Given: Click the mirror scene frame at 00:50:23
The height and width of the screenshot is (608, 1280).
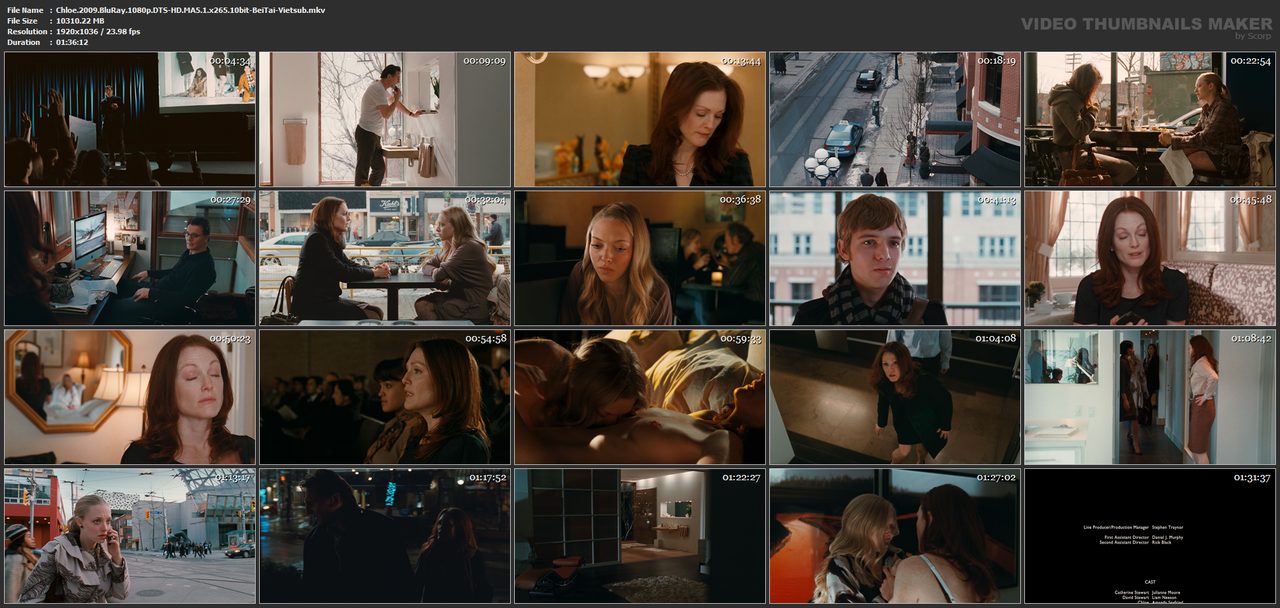Looking at the screenshot, I should click(x=130, y=397).
